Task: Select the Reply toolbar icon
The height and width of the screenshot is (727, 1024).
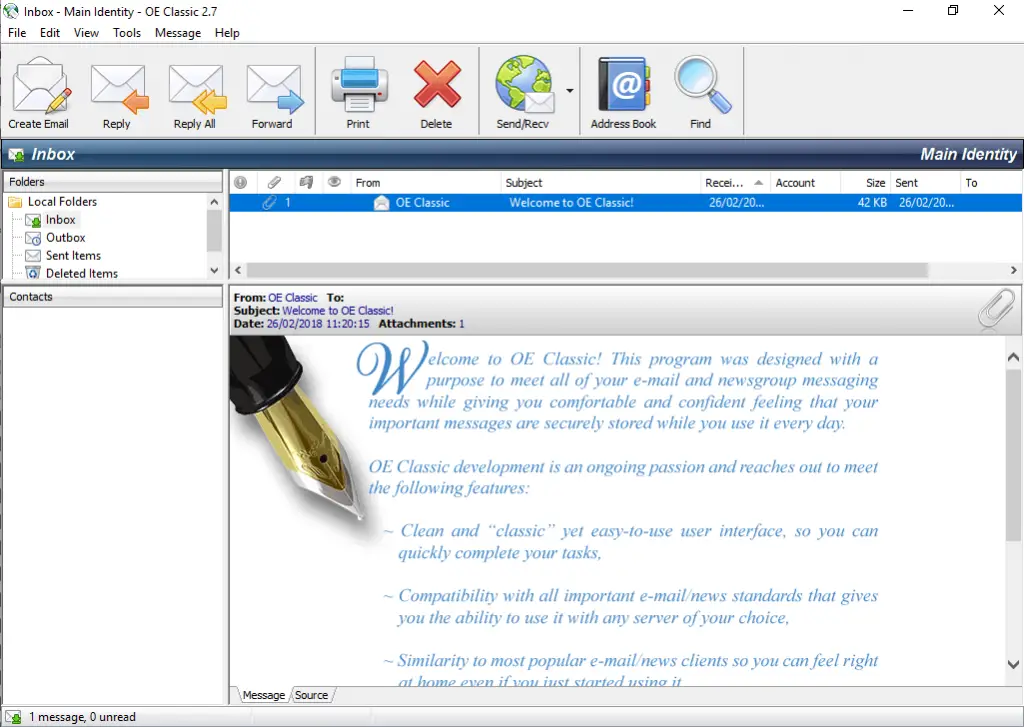Action: pyautogui.click(x=119, y=90)
